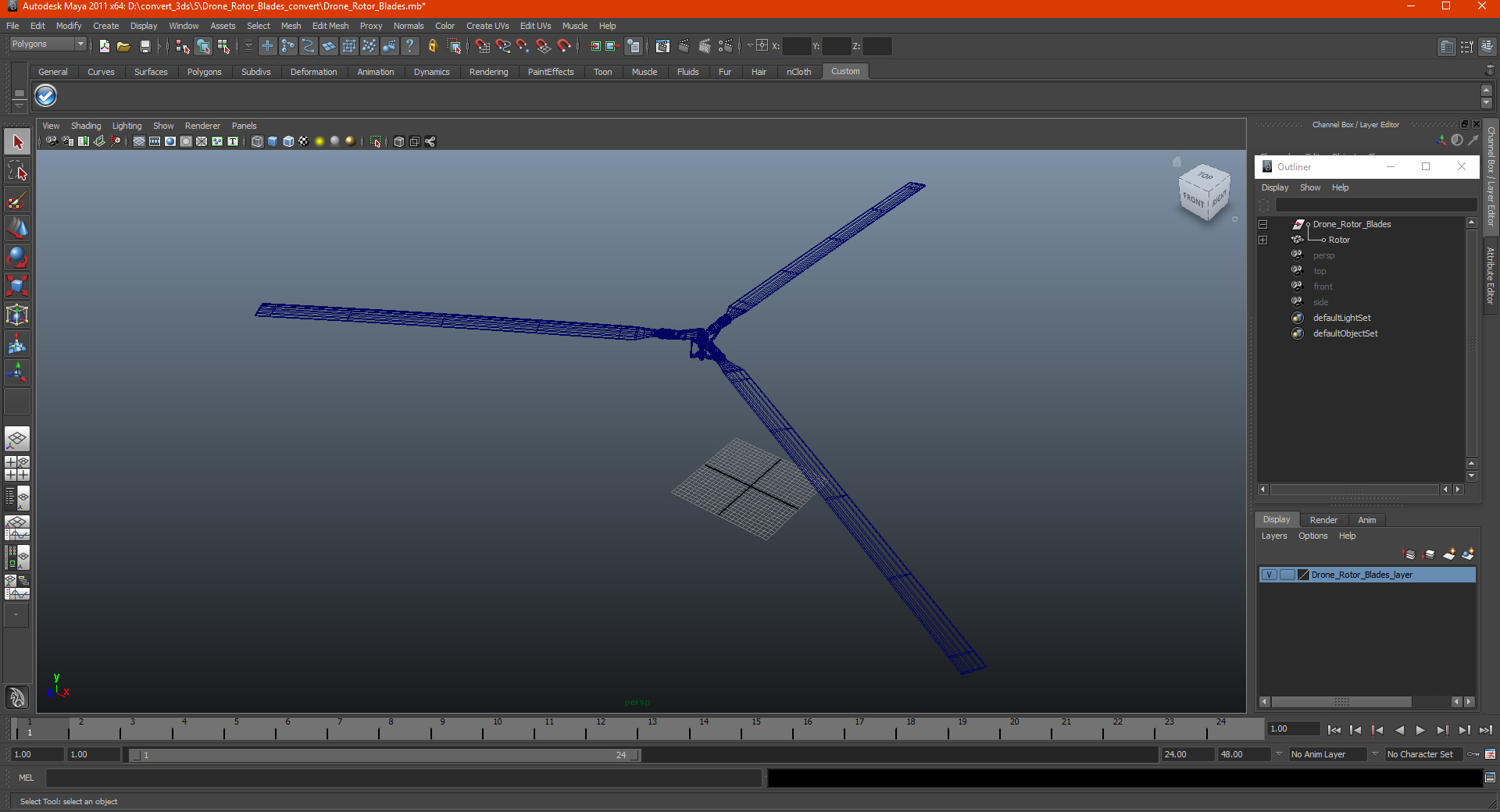Open render settings icon
Image resolution: width=1500 pixels, height=812 pixels.
coord(726,46)
